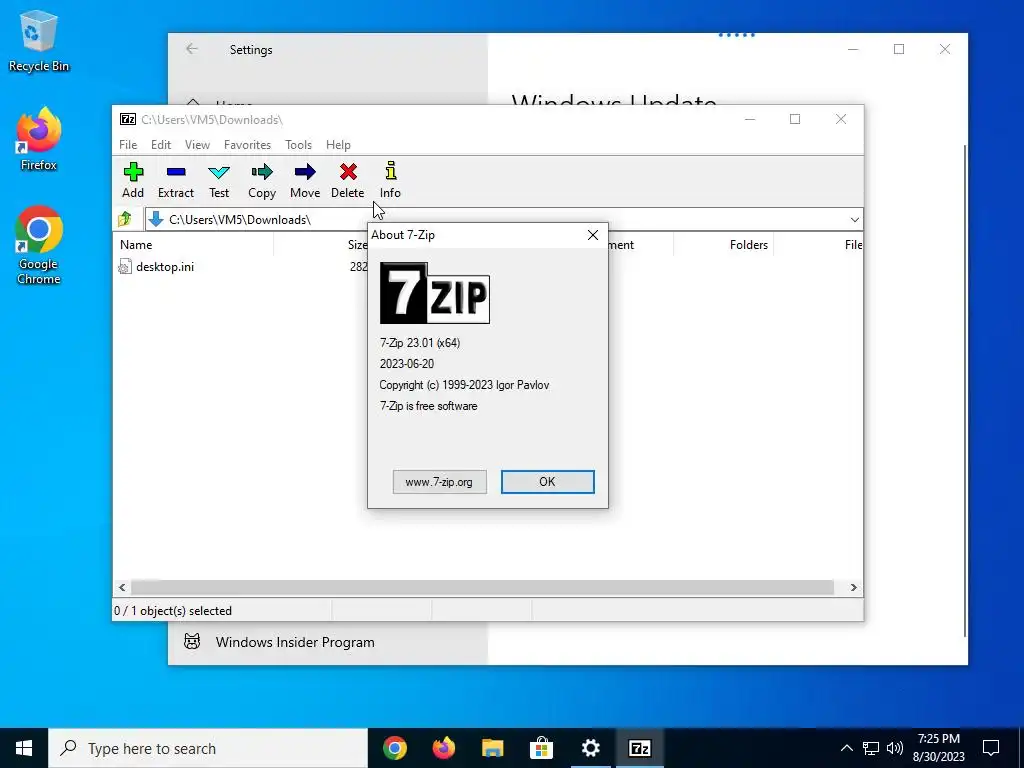
Task: Open Microsoft Store from the taskbar
Action: coord(541,748)
